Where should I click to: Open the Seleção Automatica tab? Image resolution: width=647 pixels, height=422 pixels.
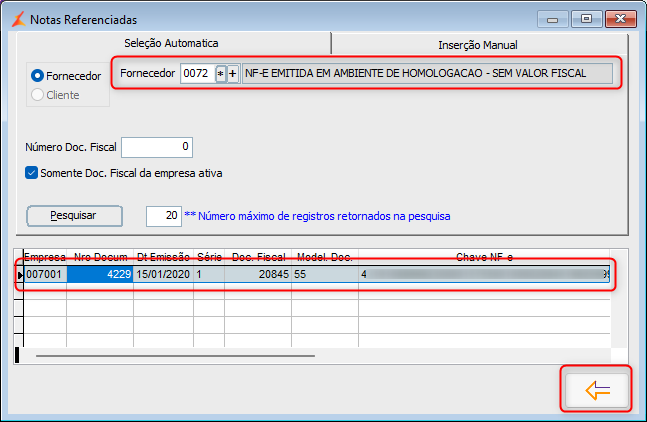click(x=171, y=43)
